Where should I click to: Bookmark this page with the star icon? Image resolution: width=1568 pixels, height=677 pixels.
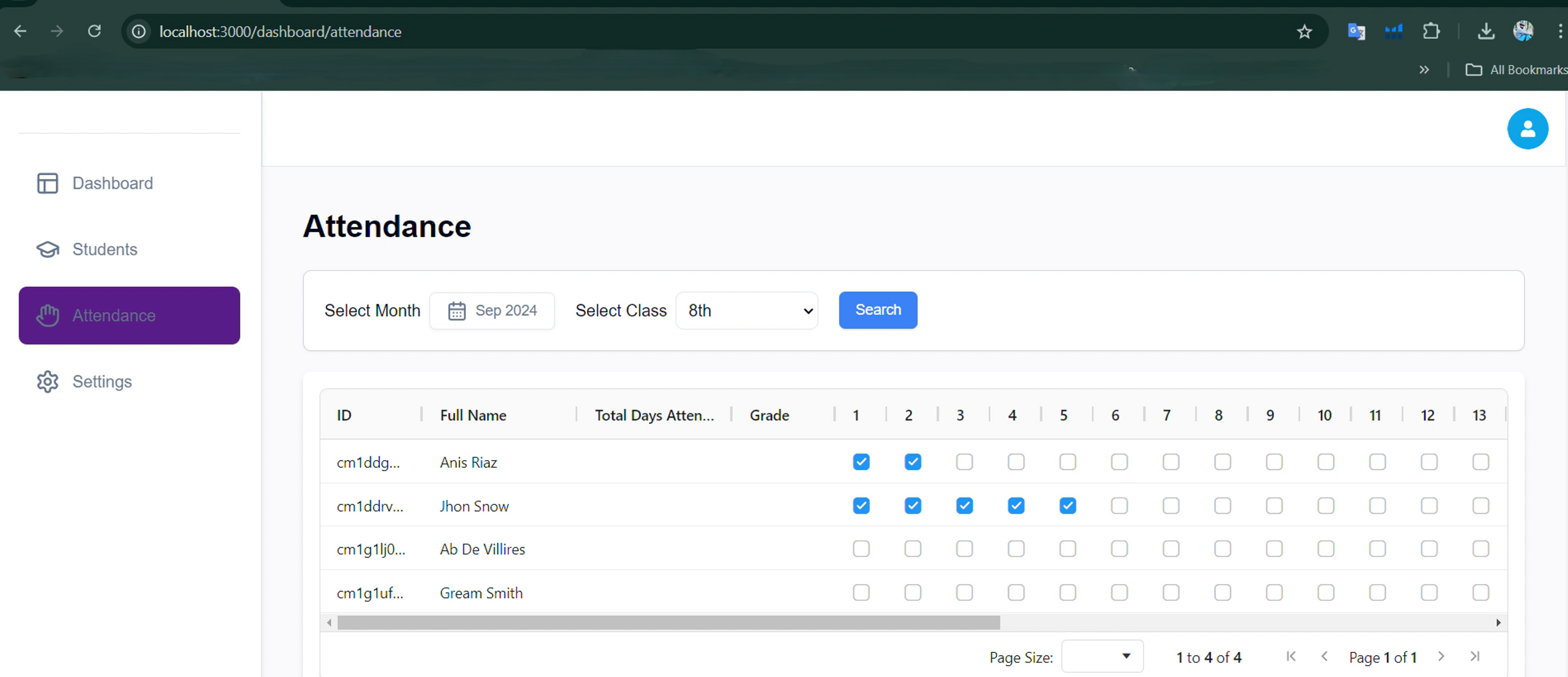(1304, 31)
